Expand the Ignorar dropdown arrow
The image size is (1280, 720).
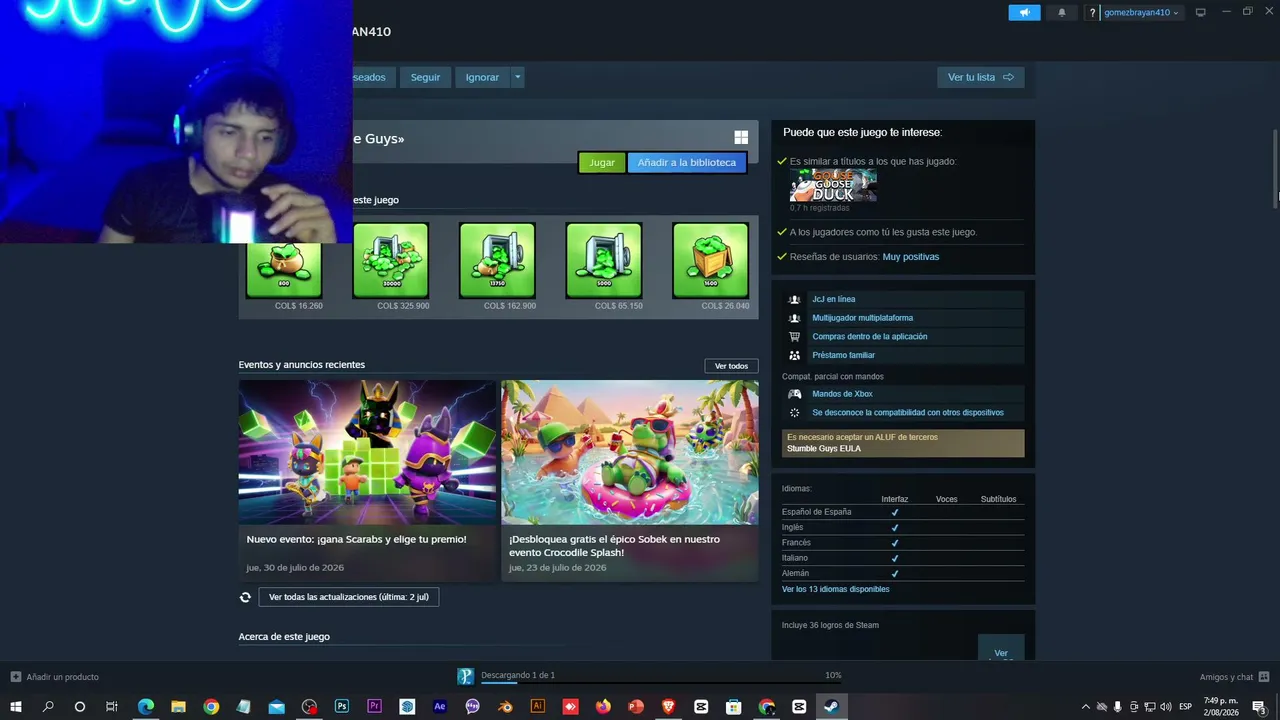coord(518,77)
